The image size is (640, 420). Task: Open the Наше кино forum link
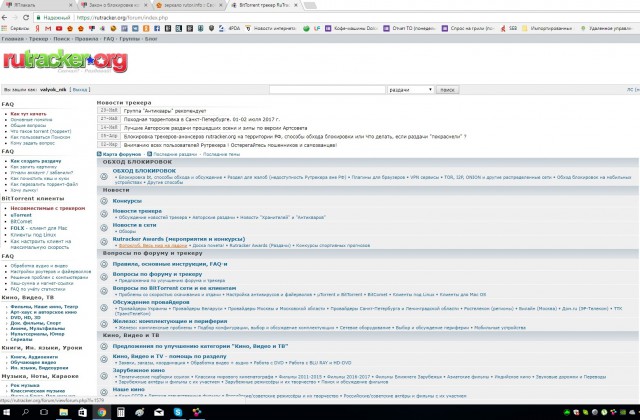click(x=129, y=389)
